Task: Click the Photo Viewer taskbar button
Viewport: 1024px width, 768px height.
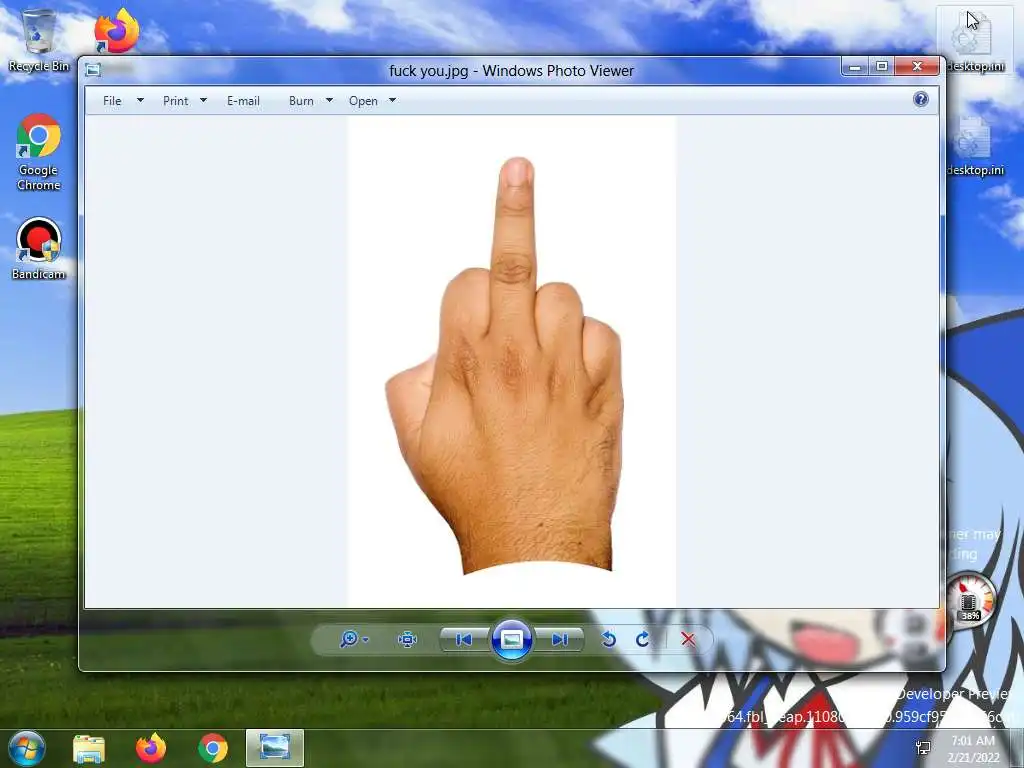Action: click(275, 748)
